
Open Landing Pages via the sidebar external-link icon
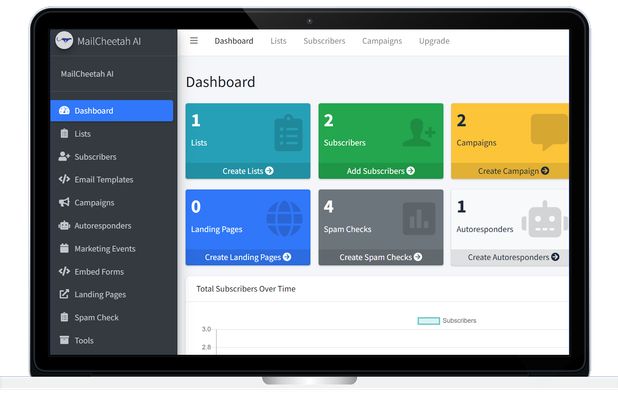[64, 294]
